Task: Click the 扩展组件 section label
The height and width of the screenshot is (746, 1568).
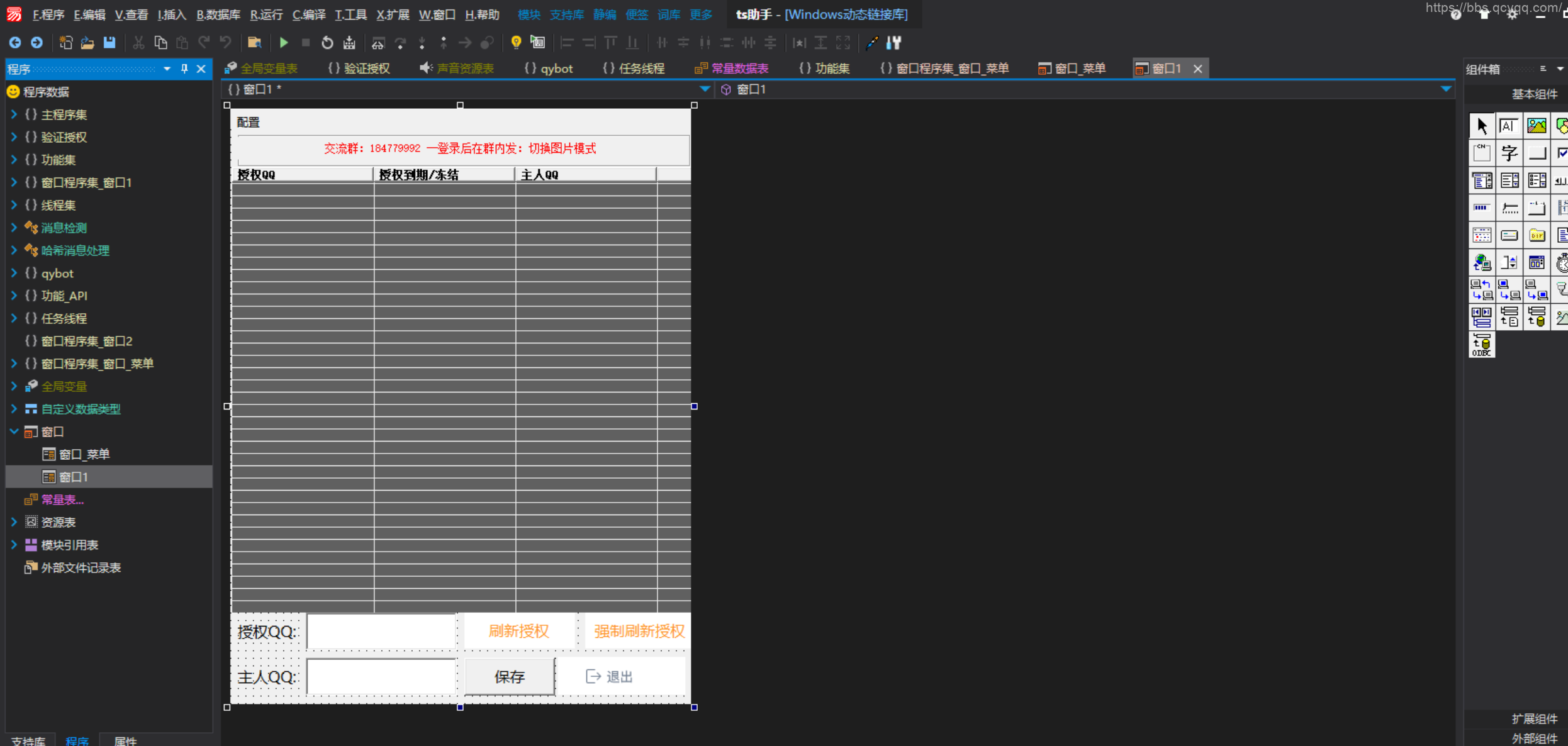Action: (1535, 719)
